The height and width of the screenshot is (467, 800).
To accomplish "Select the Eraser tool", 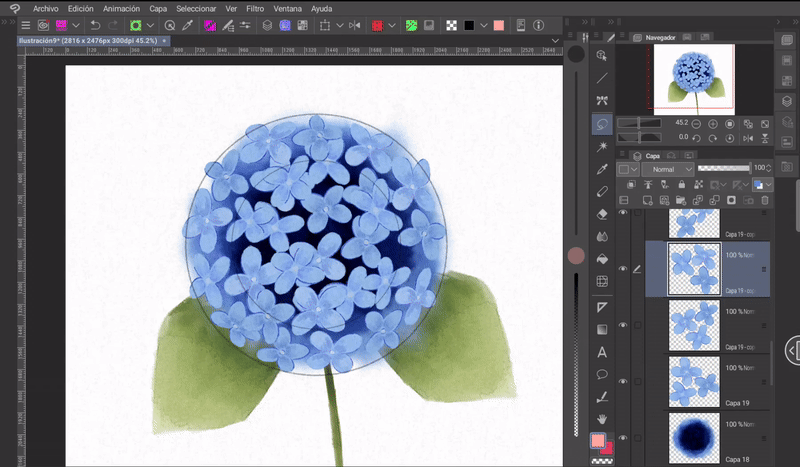I will pos(602,213).
